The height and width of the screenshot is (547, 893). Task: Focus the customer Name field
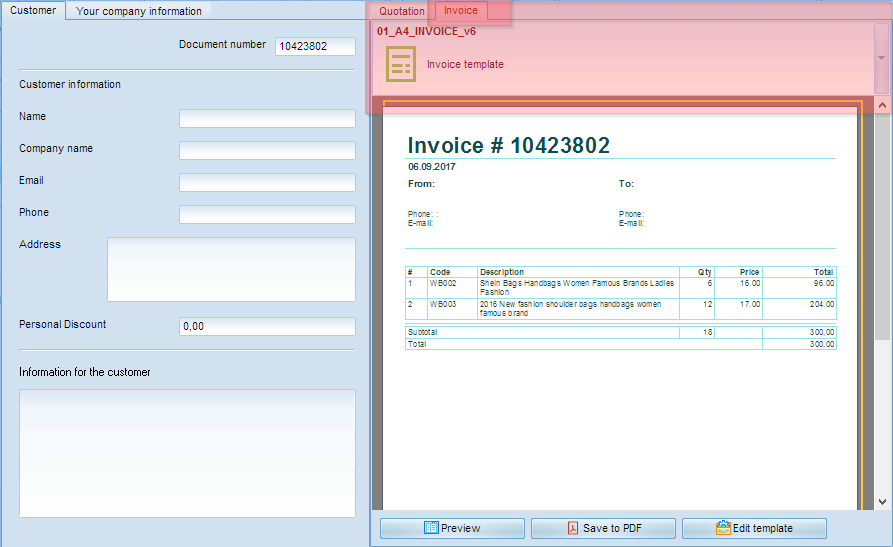[267, 118]
